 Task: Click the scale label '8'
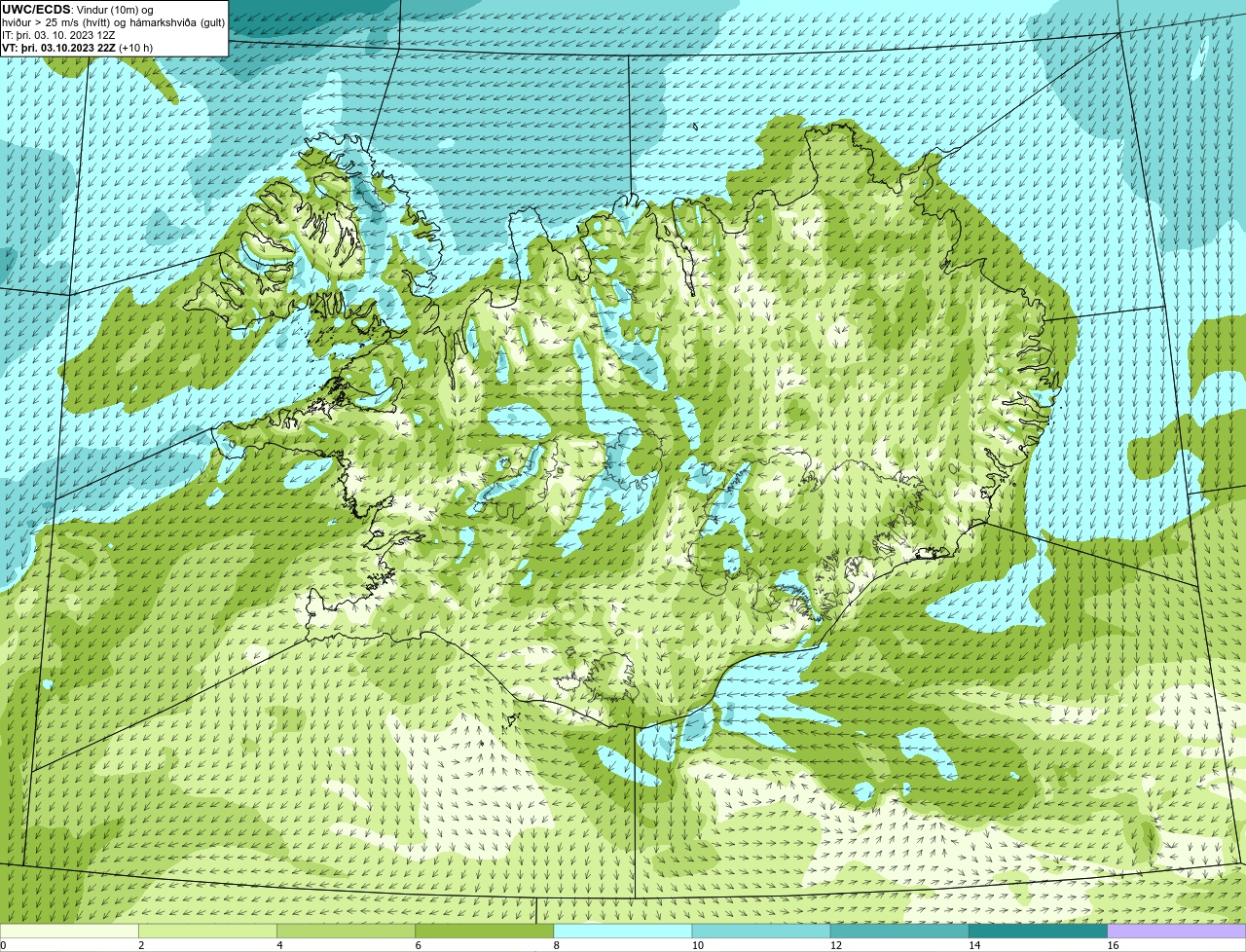coord(556,945)
